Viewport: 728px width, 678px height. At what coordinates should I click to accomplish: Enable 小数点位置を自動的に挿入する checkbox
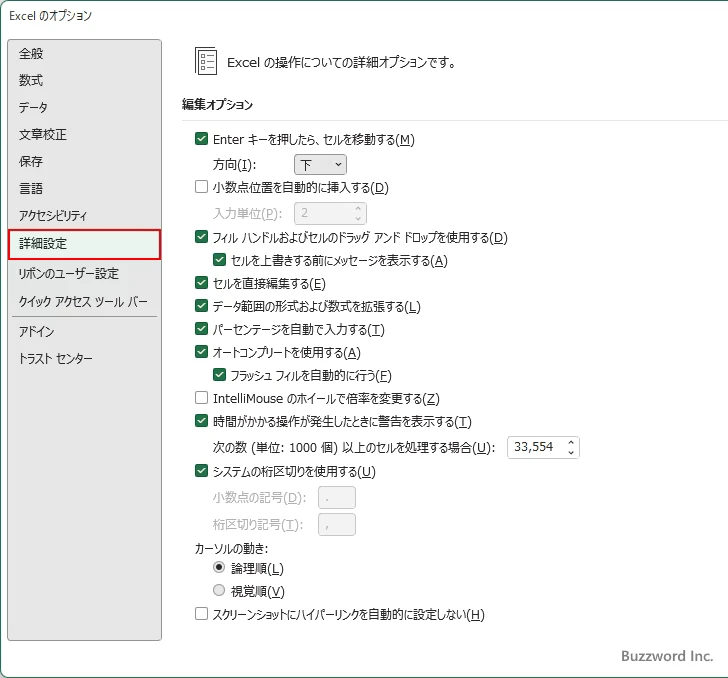click(x=201, y=187)
